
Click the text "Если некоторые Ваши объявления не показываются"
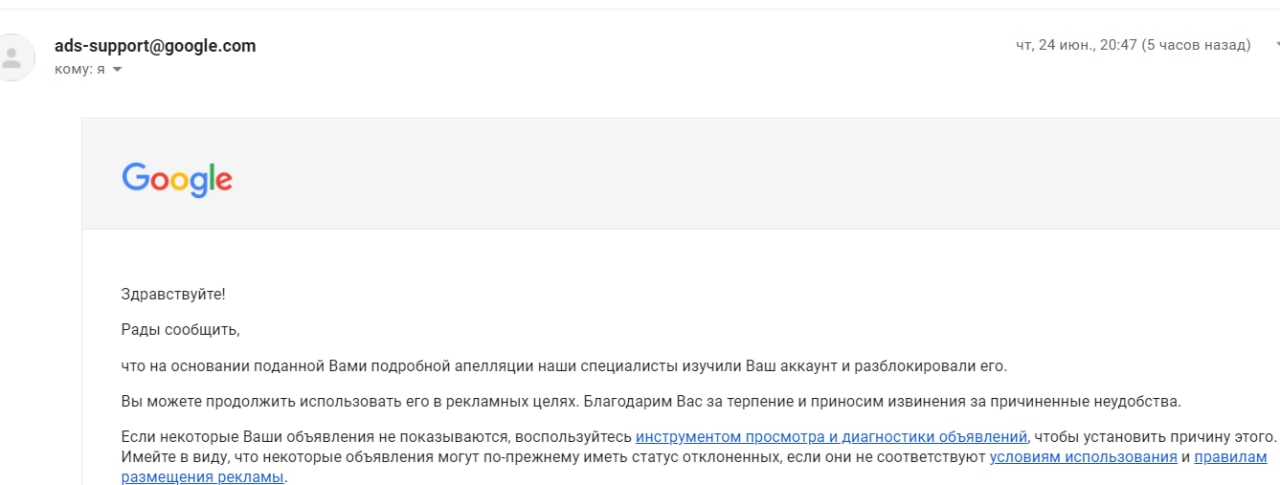[x=312, y=437]
